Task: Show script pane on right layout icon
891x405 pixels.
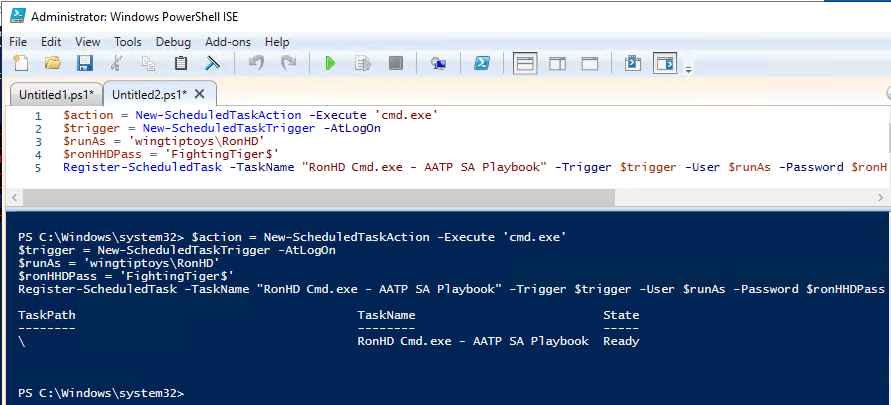Action: (557, 63)
